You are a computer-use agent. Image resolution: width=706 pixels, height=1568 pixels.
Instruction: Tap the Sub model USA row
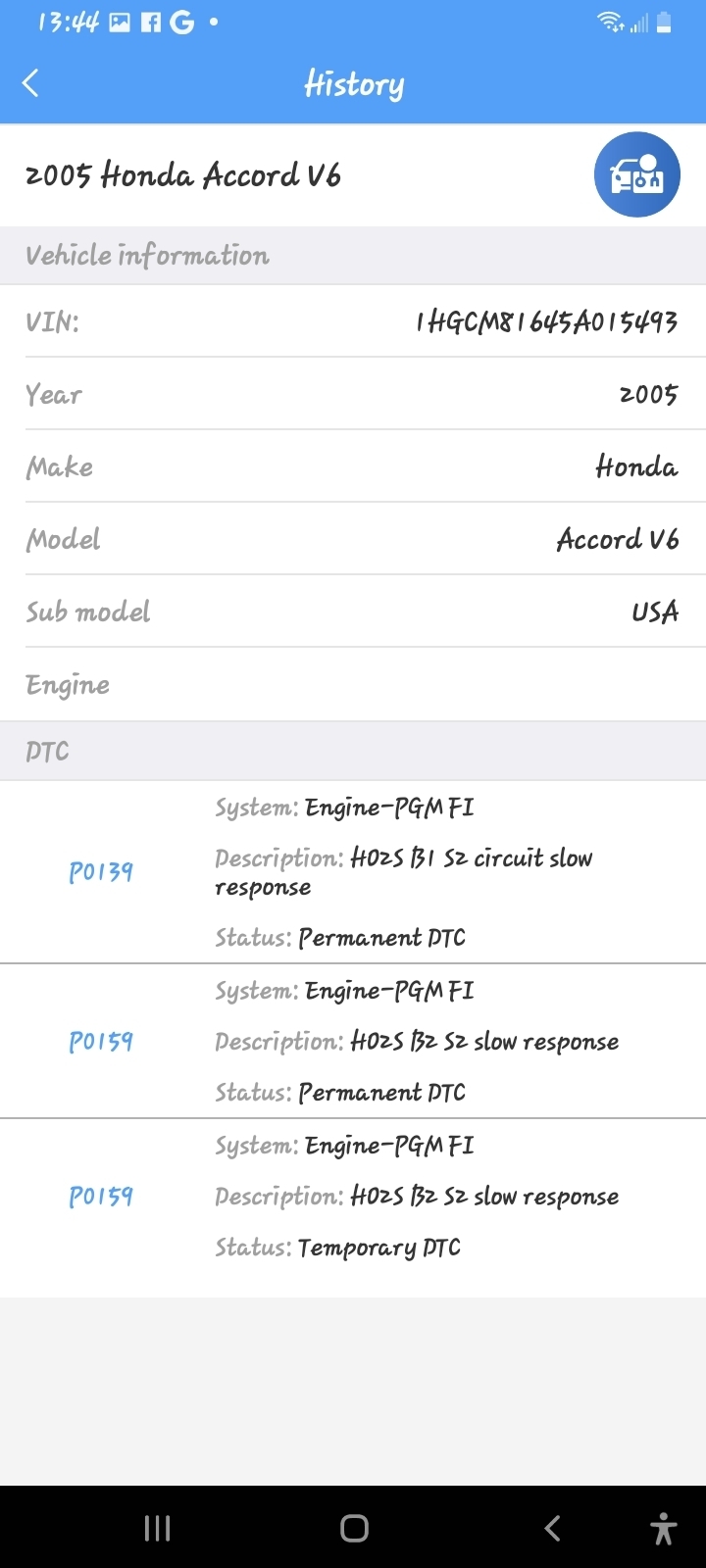353,612
